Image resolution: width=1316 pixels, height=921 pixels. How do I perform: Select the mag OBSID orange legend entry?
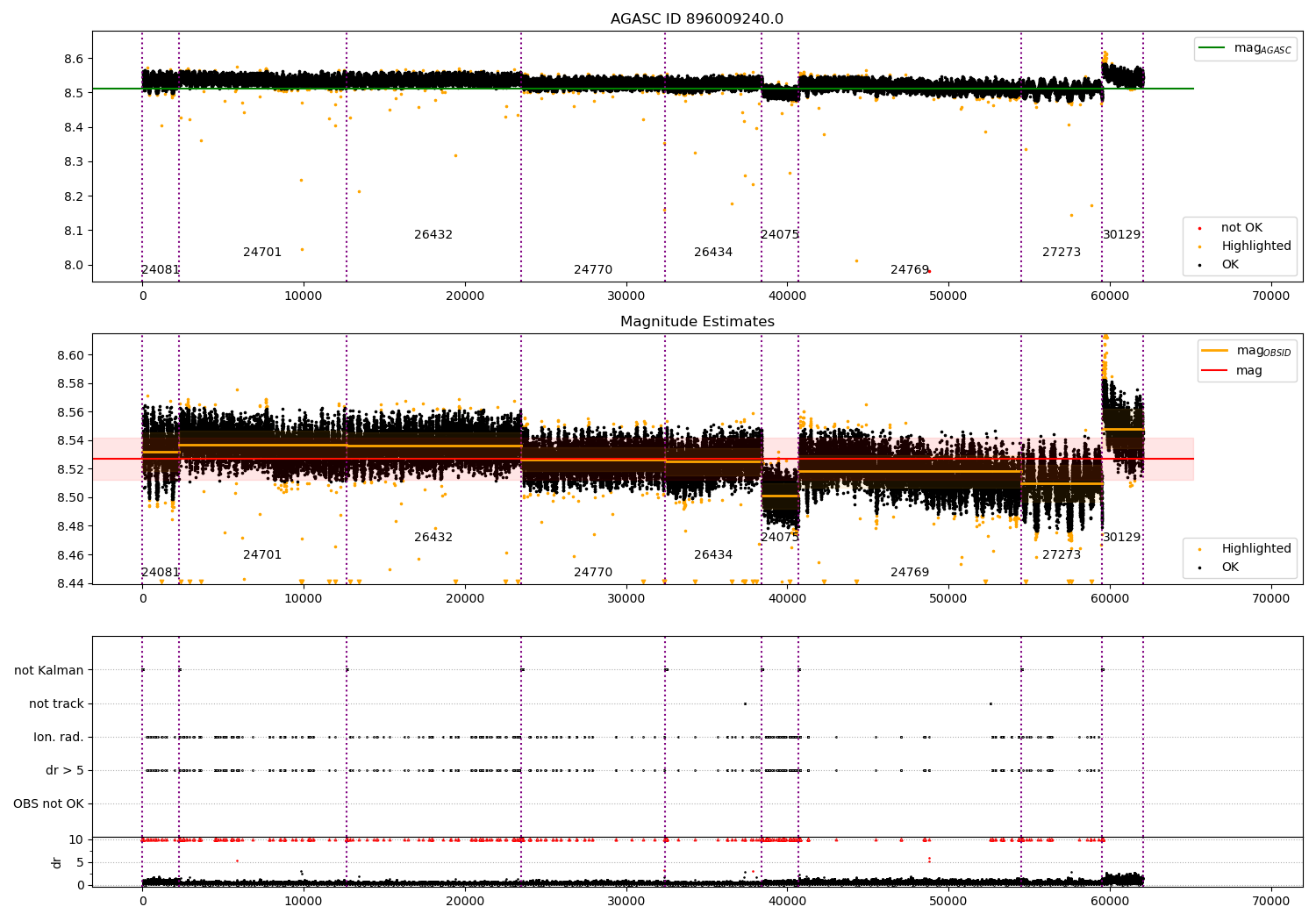pyautogui.click(x=1247, y=351)
